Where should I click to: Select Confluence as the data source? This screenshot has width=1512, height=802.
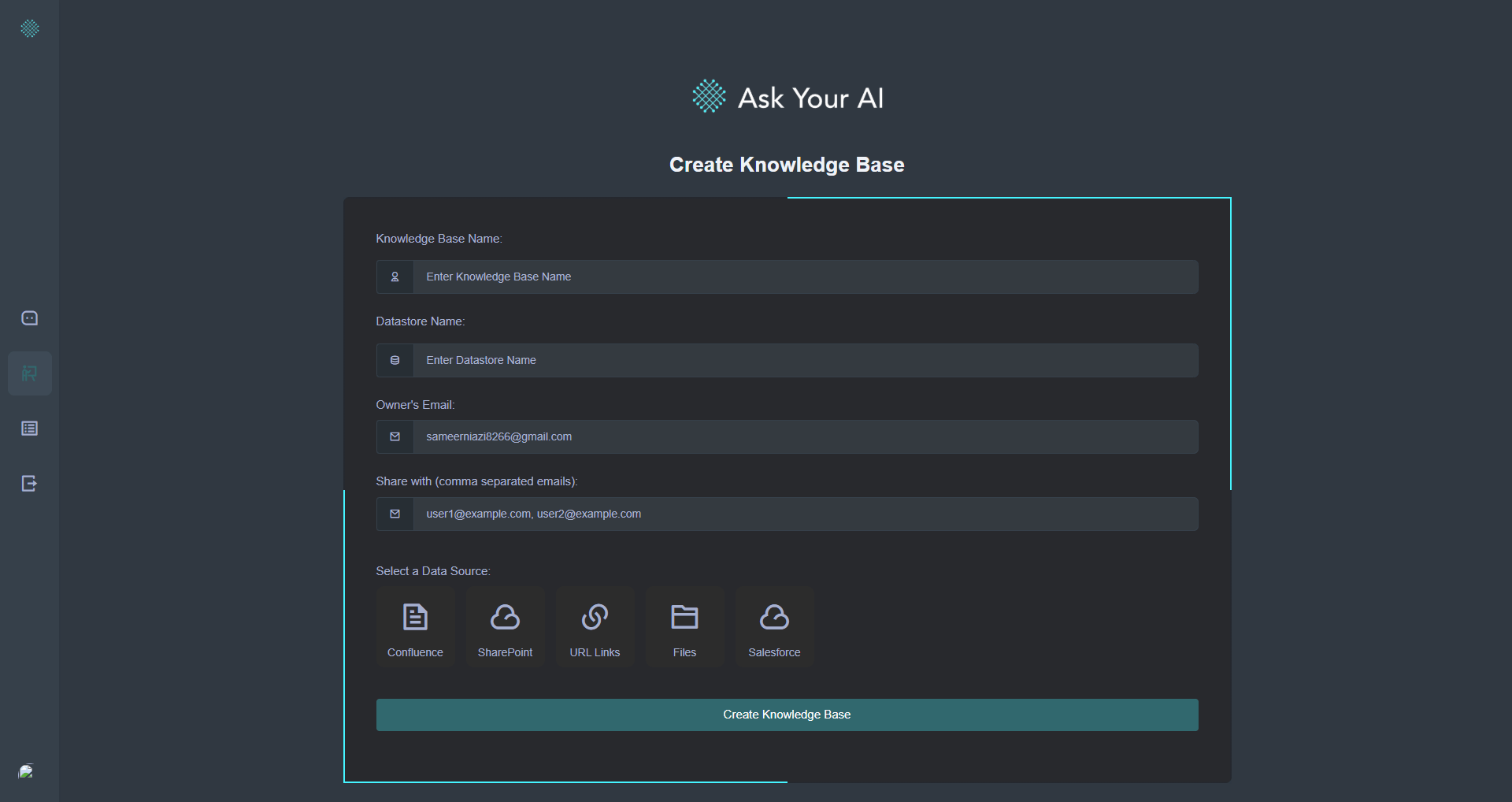tap(415, 627)
